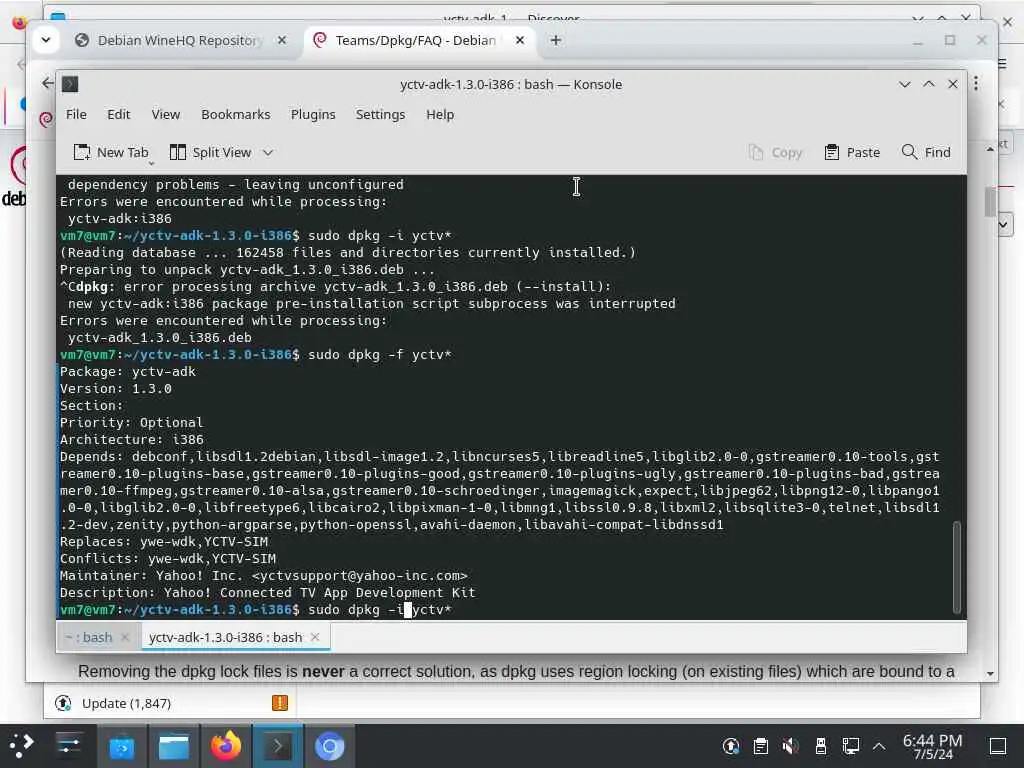Click Konsole keep-below down chevron in title bar
This screenshot has width=1024, height=768.
(x=904, y=84)
